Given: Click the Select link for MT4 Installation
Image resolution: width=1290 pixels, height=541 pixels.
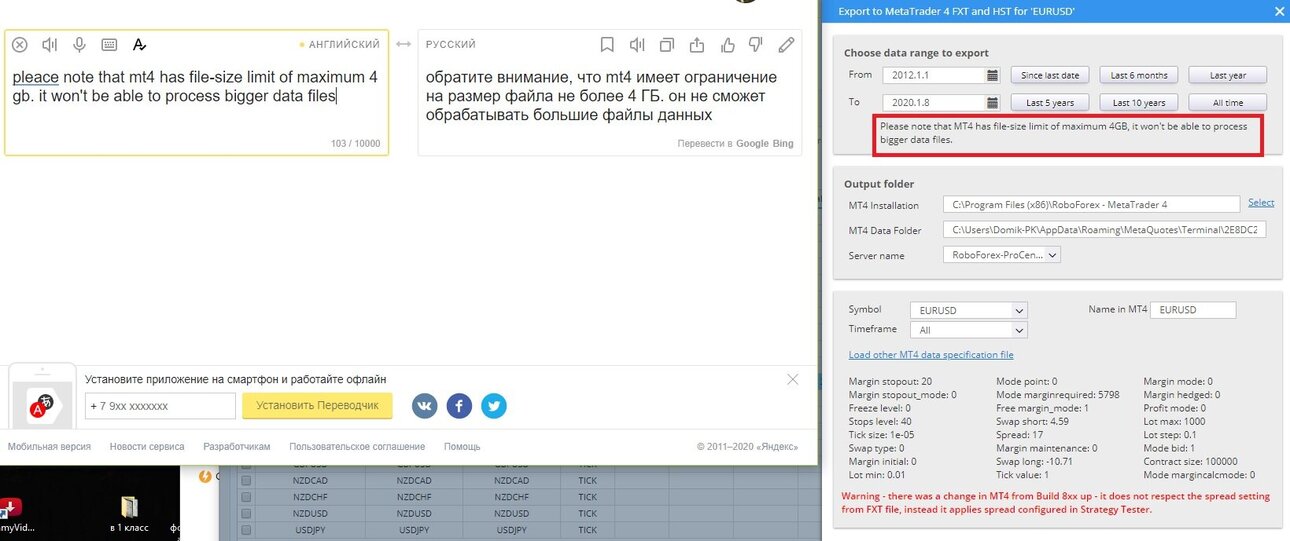Looking at the screenshot, I should 1261,202.
